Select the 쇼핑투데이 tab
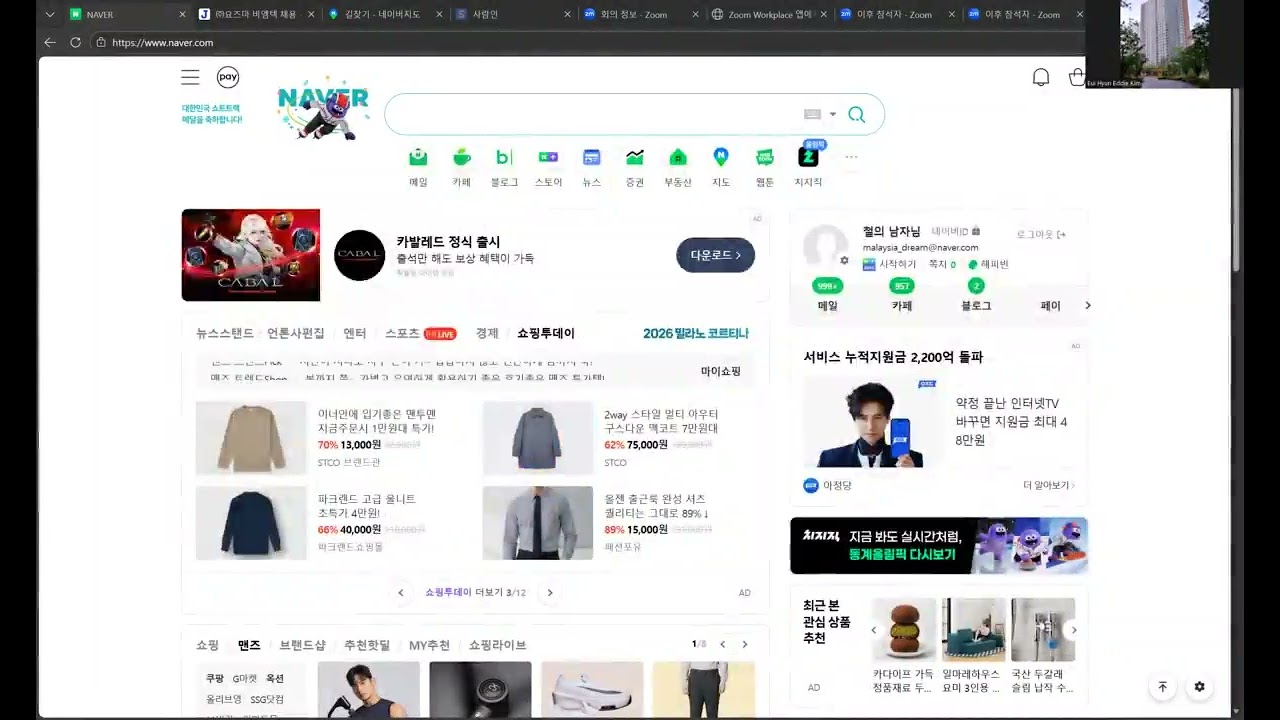 click(545, 333)
